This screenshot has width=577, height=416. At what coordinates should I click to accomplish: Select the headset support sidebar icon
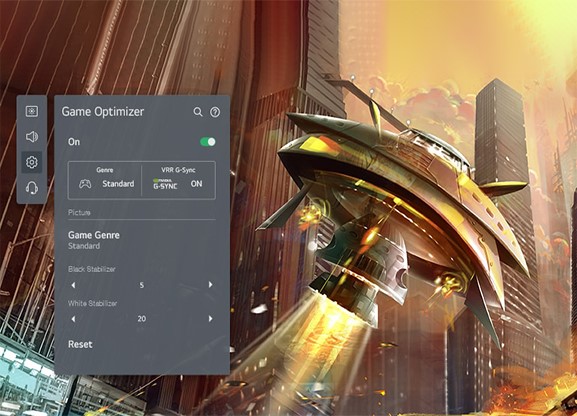[32, 188]
